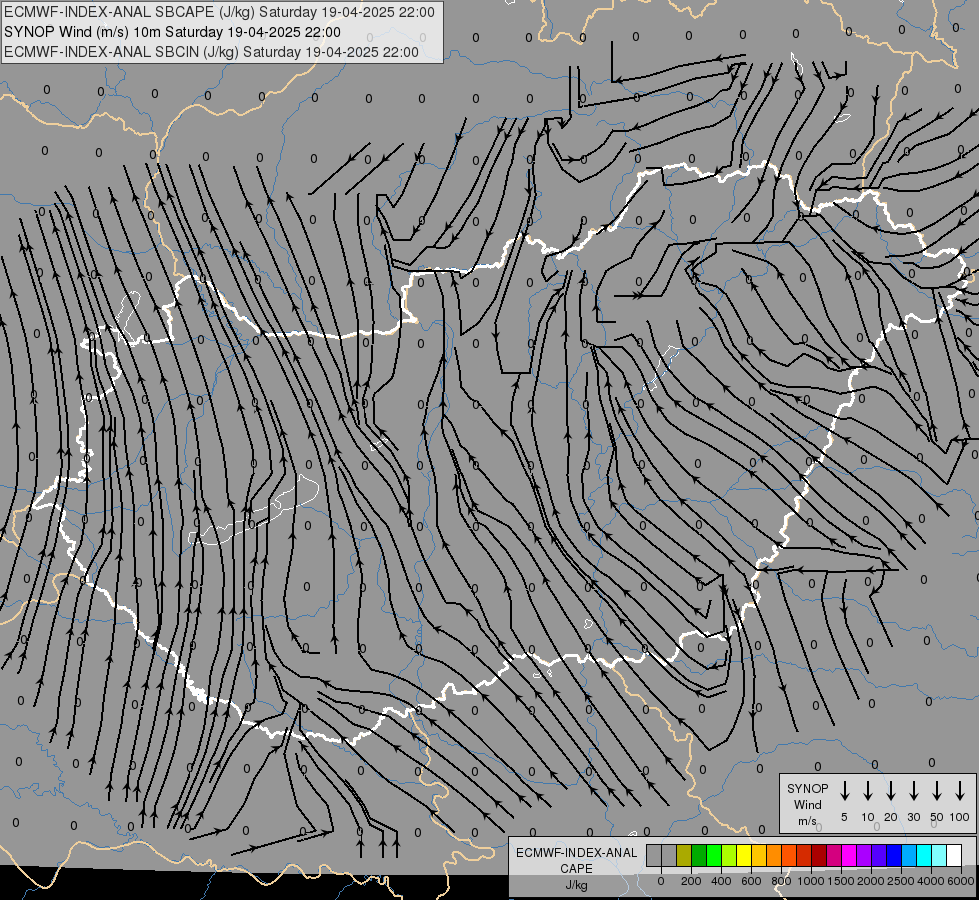The width and height of the screenshot is (979, 900).
Task: Click the '200' label in CAPE legend
Action: (x=691, y=881)
